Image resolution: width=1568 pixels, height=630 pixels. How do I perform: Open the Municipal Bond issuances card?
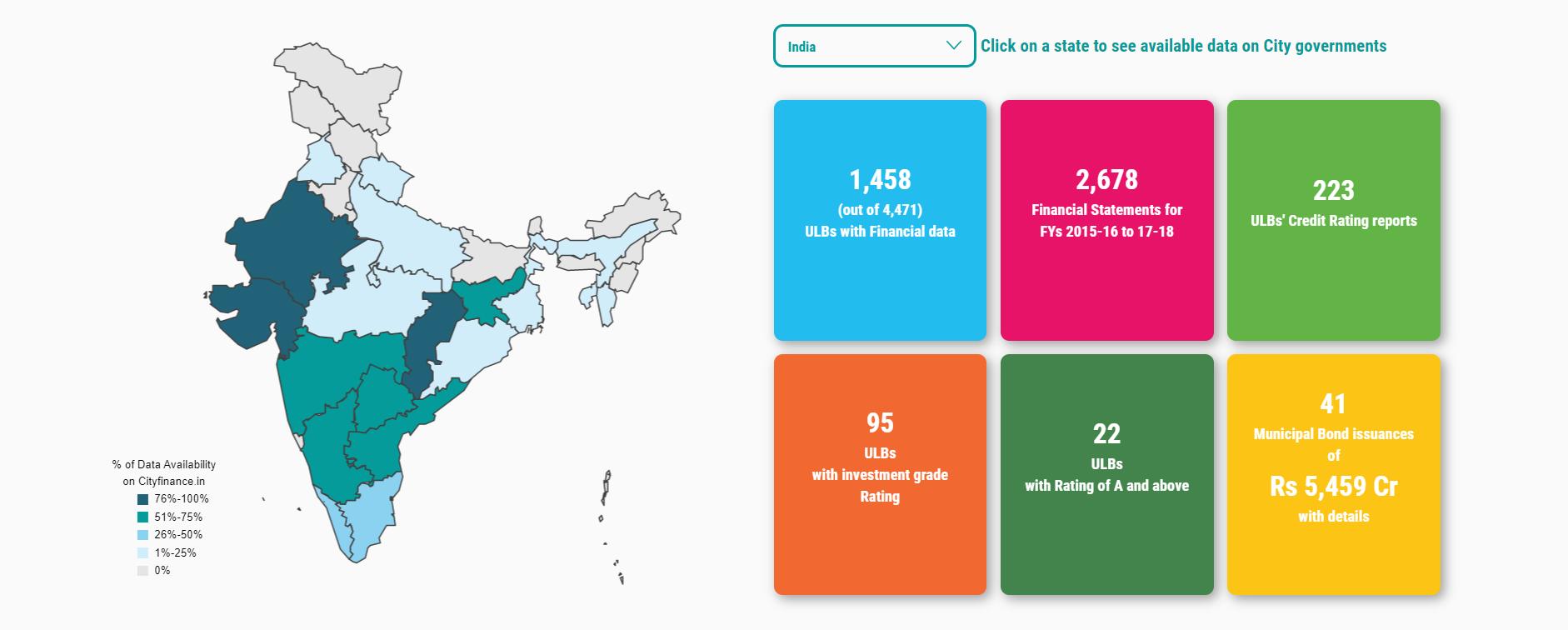[x=1333, y=474]
